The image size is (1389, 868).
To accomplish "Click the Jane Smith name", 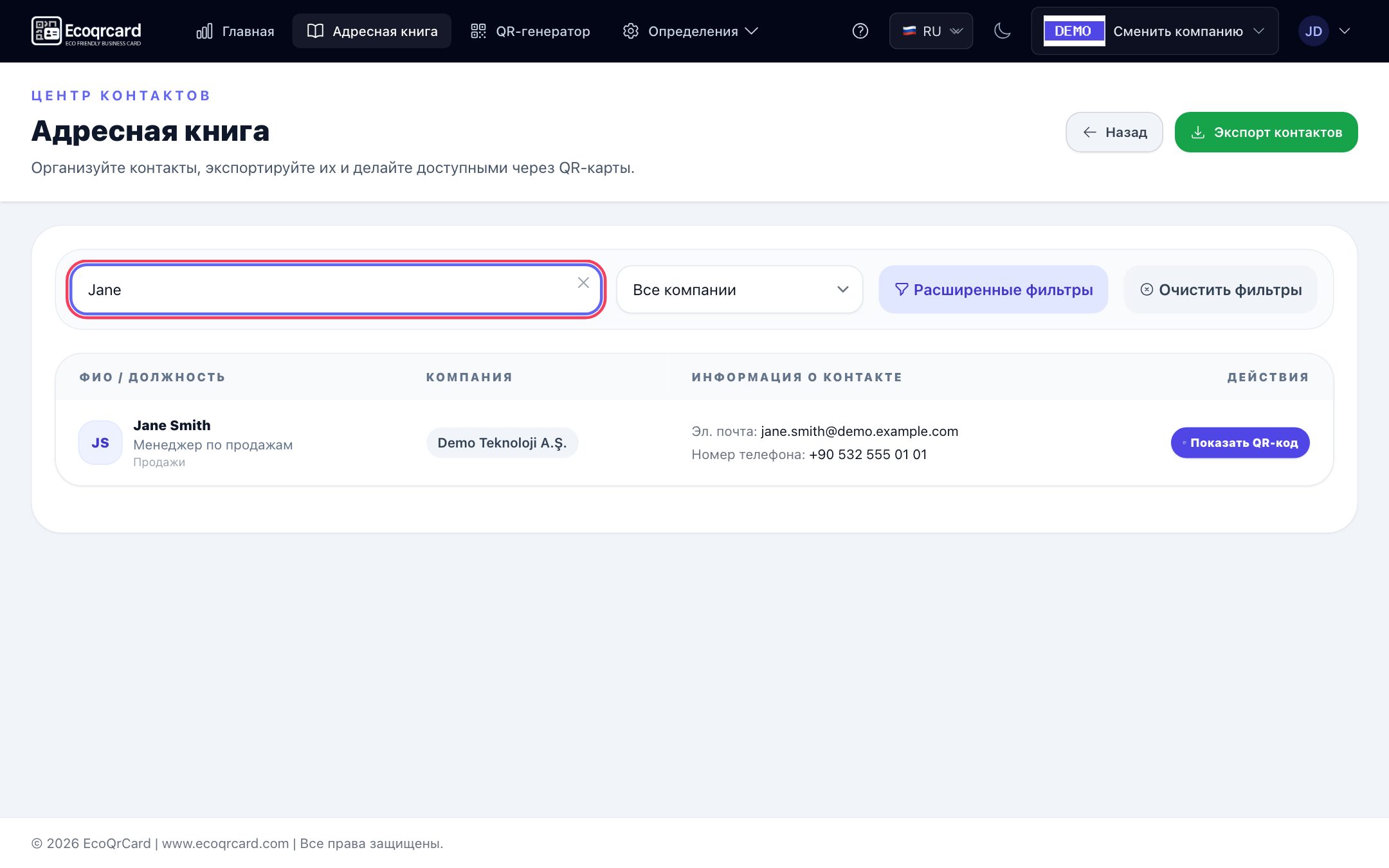I will click(172, 425).
